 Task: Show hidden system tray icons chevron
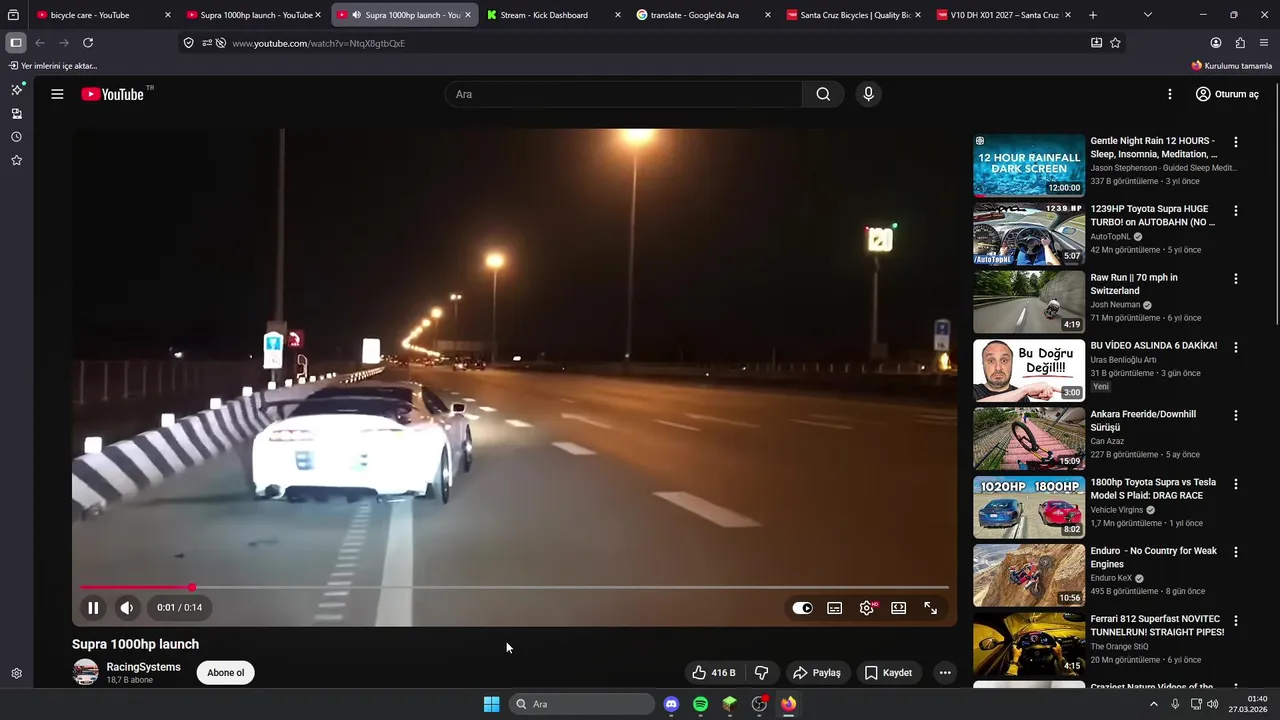(x=1153, y=704)
